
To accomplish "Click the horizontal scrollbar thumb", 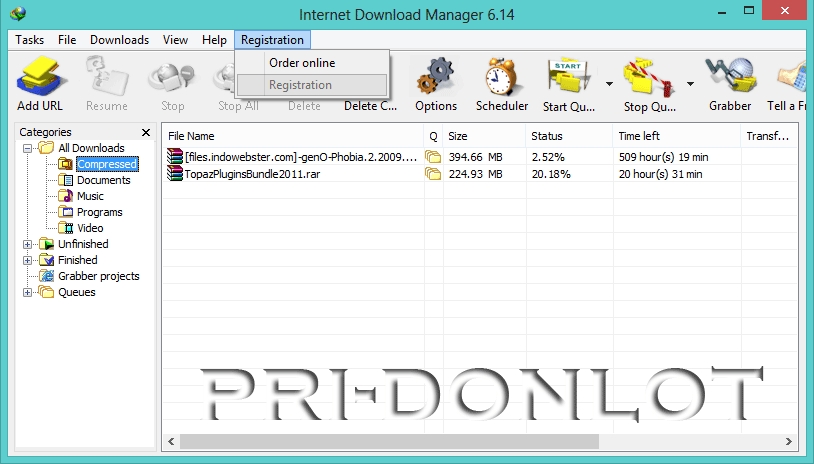I will point(389,442).
